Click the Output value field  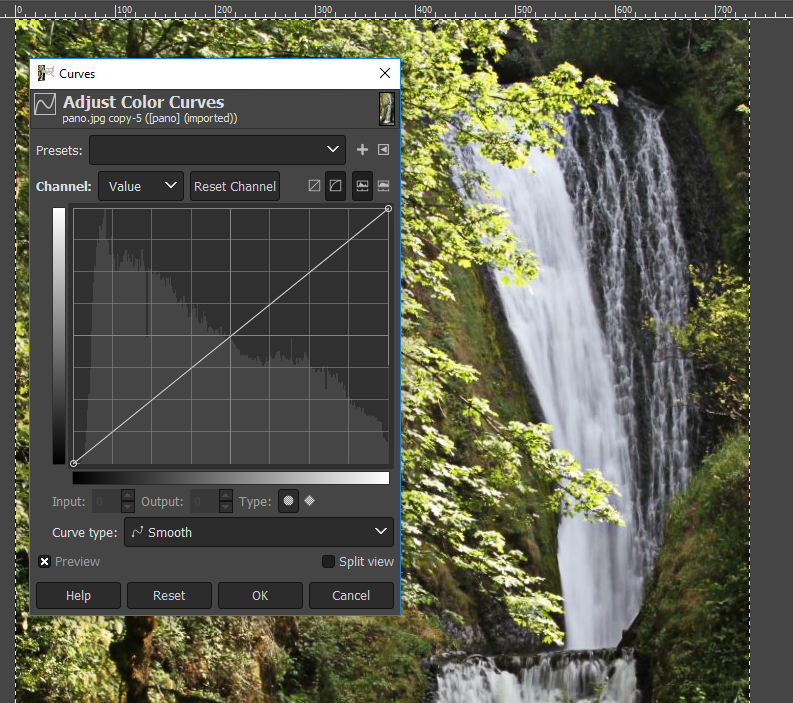[205, 501]
